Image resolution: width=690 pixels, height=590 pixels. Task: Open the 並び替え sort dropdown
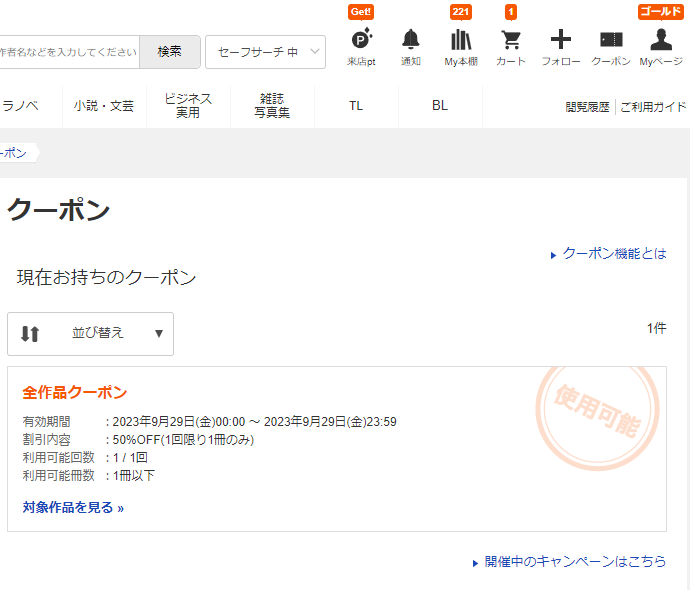coord(91,334)
